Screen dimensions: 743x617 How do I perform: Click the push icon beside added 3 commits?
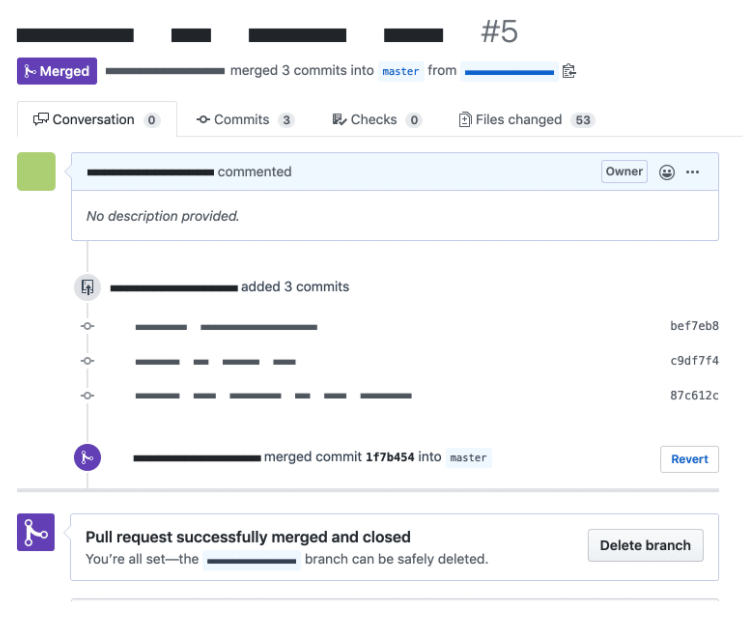point(87,287)
